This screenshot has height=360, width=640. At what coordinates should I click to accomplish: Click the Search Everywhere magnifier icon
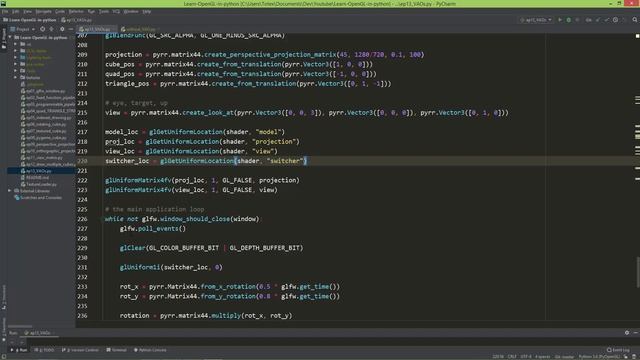(635, 20)
